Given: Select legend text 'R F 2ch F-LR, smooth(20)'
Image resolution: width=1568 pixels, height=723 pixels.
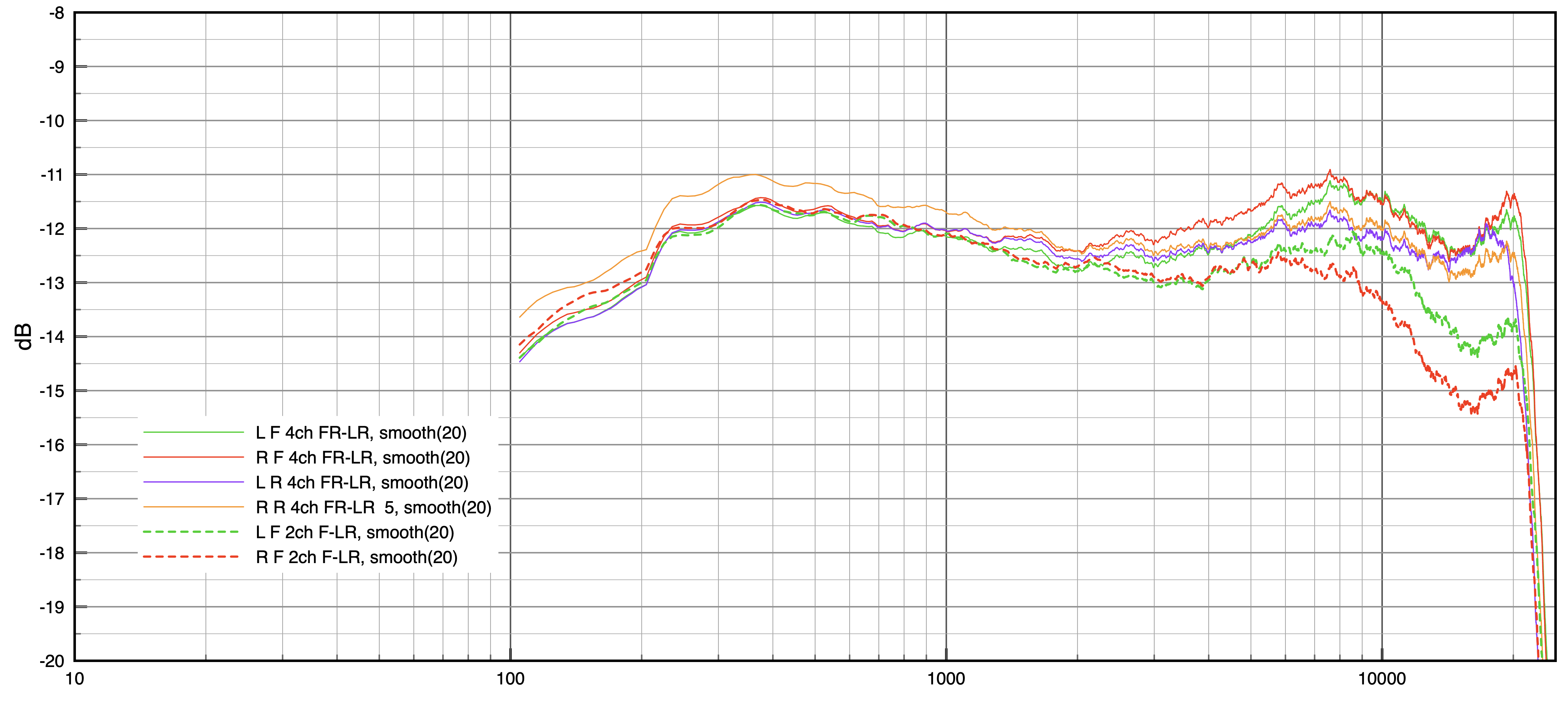Looking at the screenshot, I should [357, 557].
